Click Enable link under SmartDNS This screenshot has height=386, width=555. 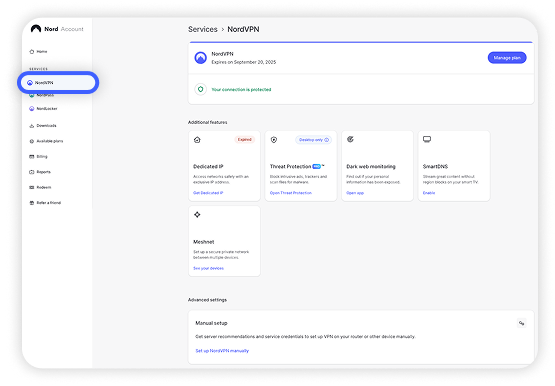tap(429, 193)
